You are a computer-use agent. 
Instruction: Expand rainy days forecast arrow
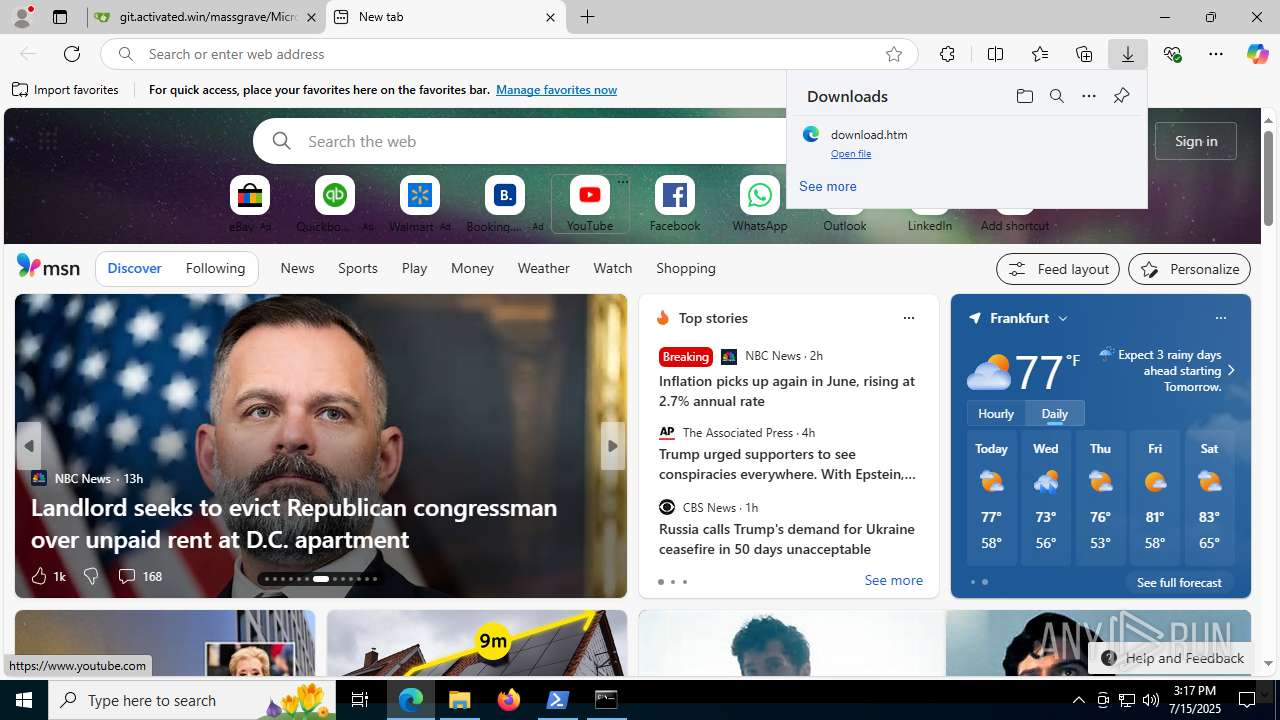[x=1231, y=370]
